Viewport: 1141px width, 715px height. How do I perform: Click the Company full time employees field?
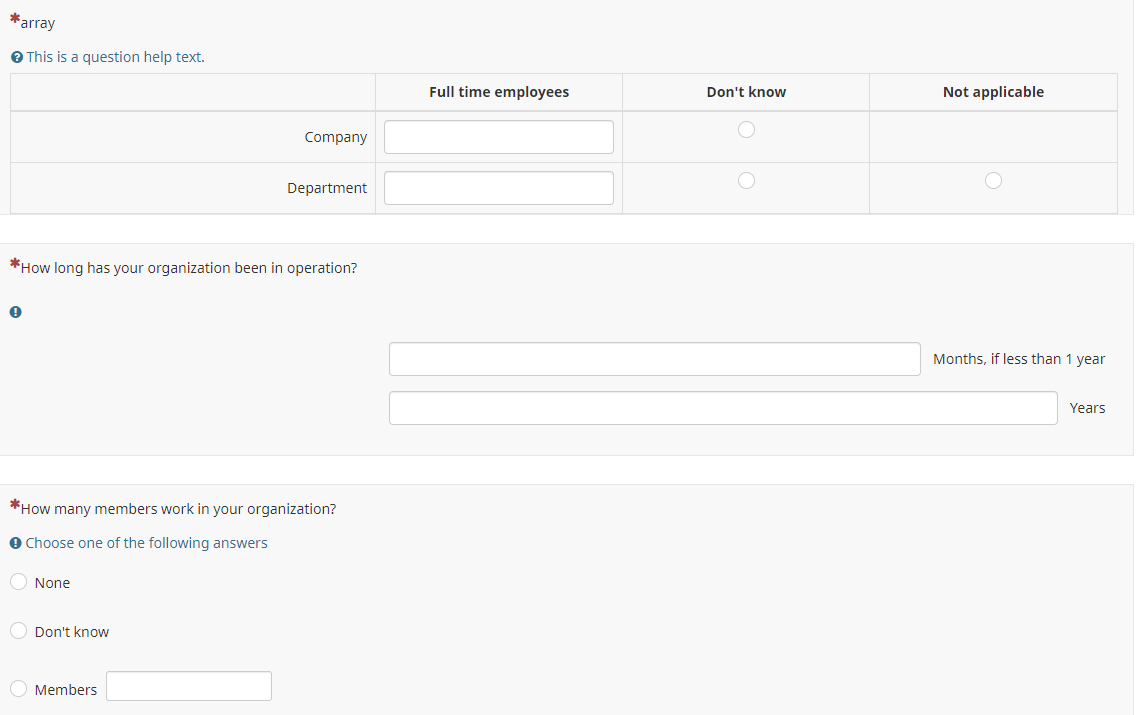click(x=498, y=137)
